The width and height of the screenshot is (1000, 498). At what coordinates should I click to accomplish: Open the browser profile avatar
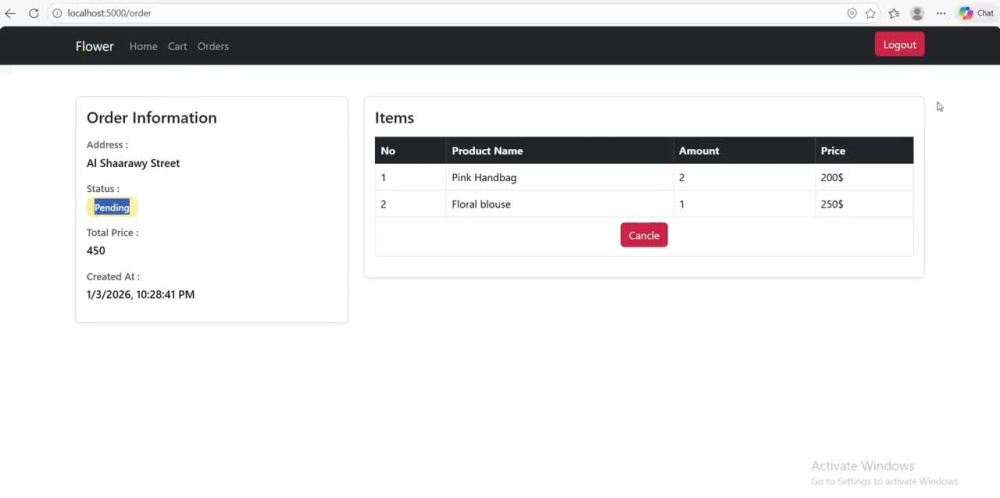click(917, 13)
